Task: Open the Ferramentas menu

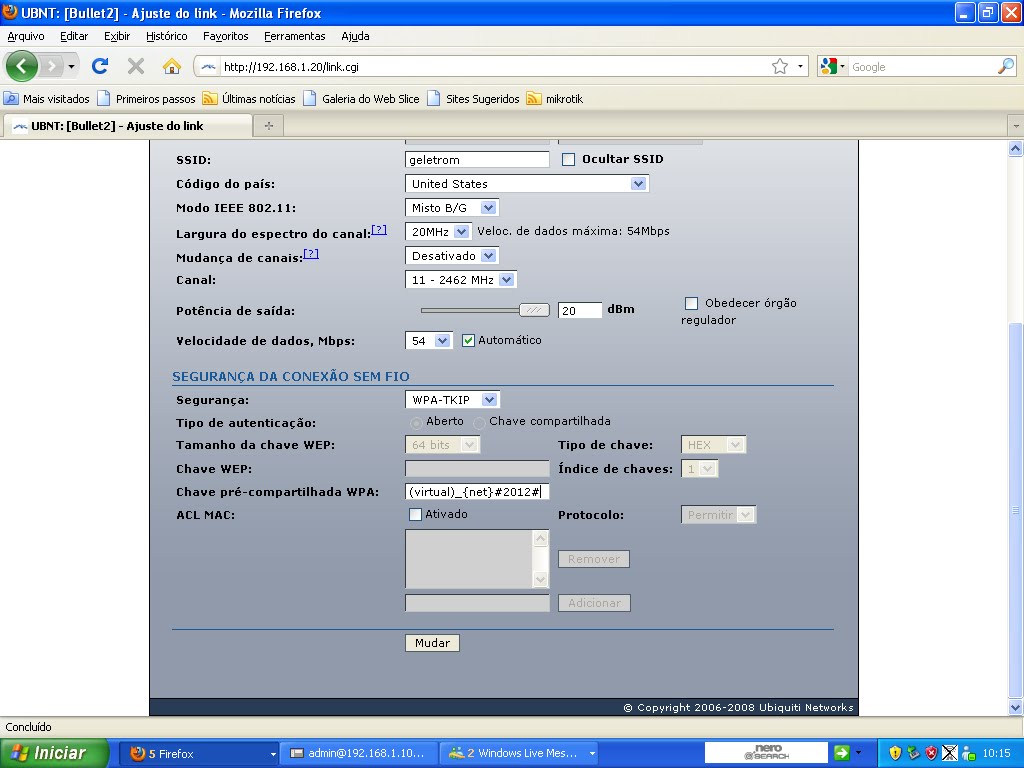Action: tap(295, 36)
